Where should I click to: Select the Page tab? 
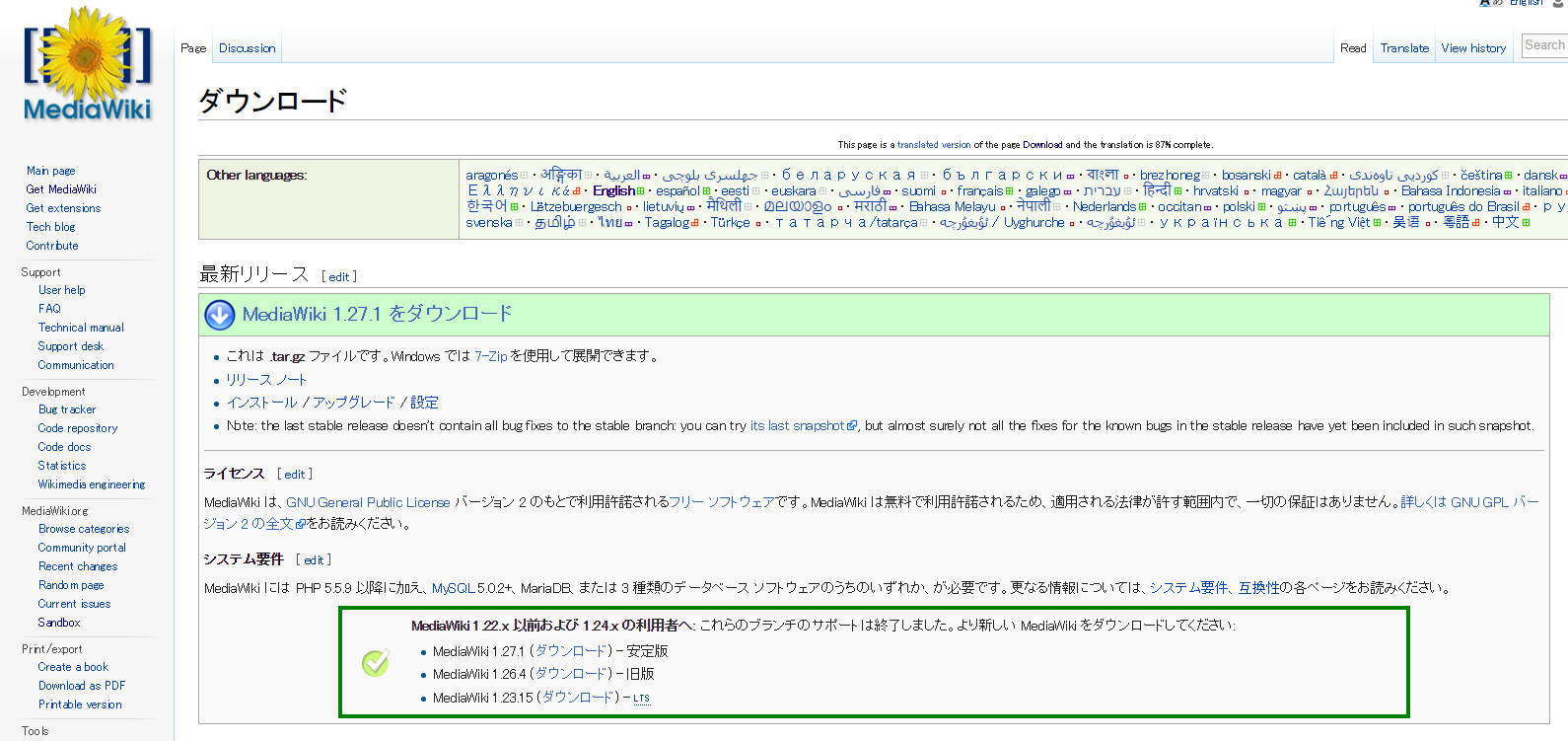pyautogui.click(x=193, y=48)
